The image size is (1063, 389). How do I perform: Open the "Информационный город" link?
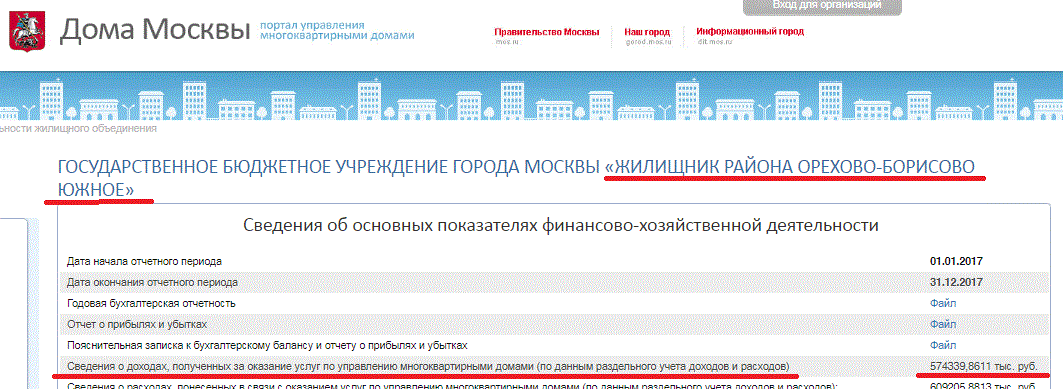750,32
